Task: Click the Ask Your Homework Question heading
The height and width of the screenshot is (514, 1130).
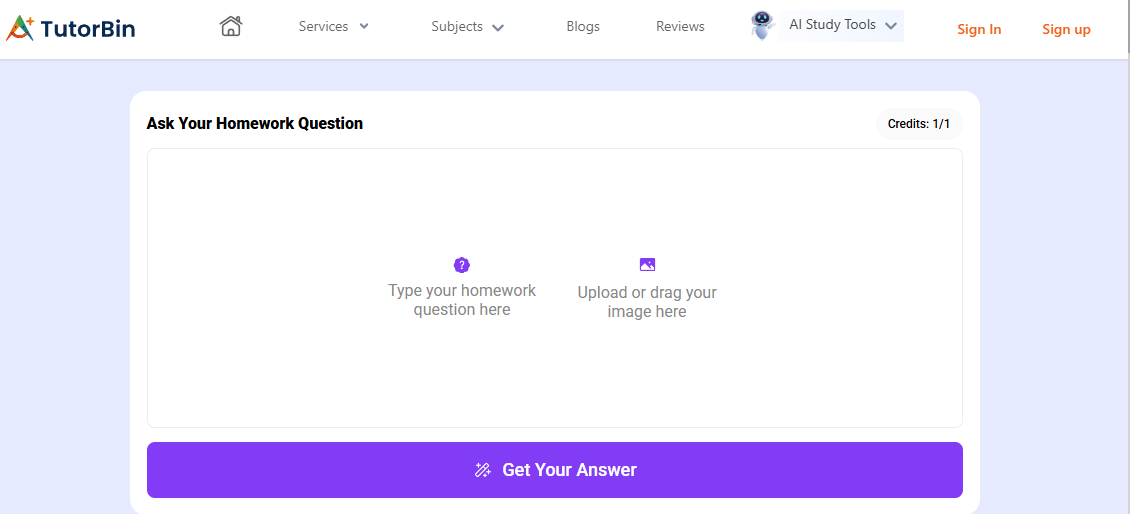Action: (x=255, y=124)
